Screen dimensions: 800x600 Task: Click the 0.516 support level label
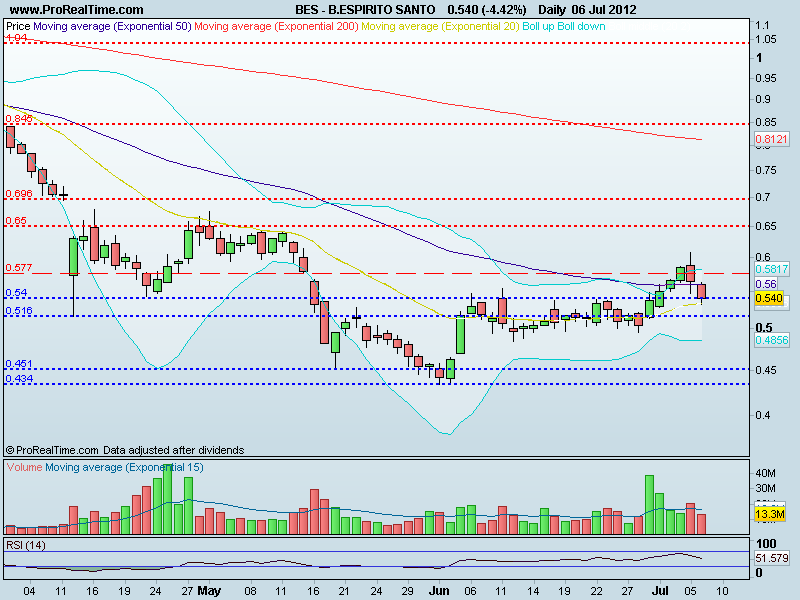tap(19, 310)
